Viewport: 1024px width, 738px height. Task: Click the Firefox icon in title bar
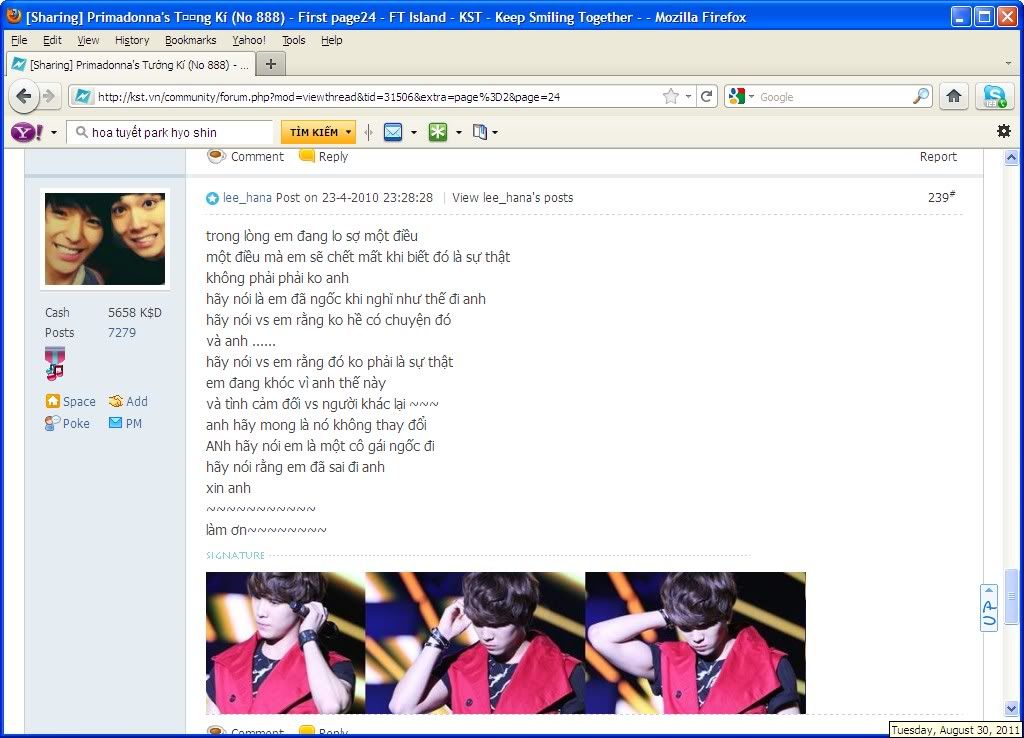tap(13, 16)
